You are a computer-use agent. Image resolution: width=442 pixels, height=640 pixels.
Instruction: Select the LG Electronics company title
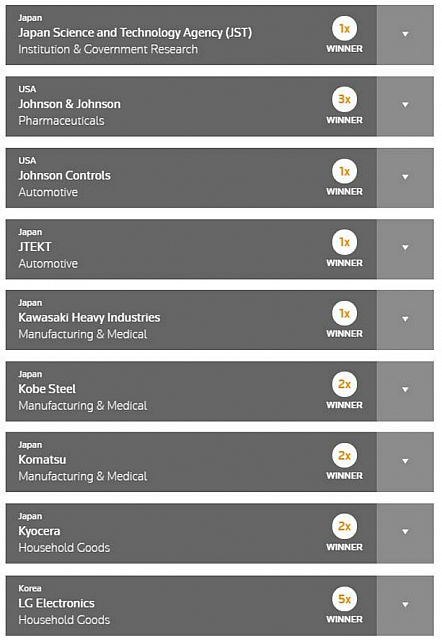point(56,603)
